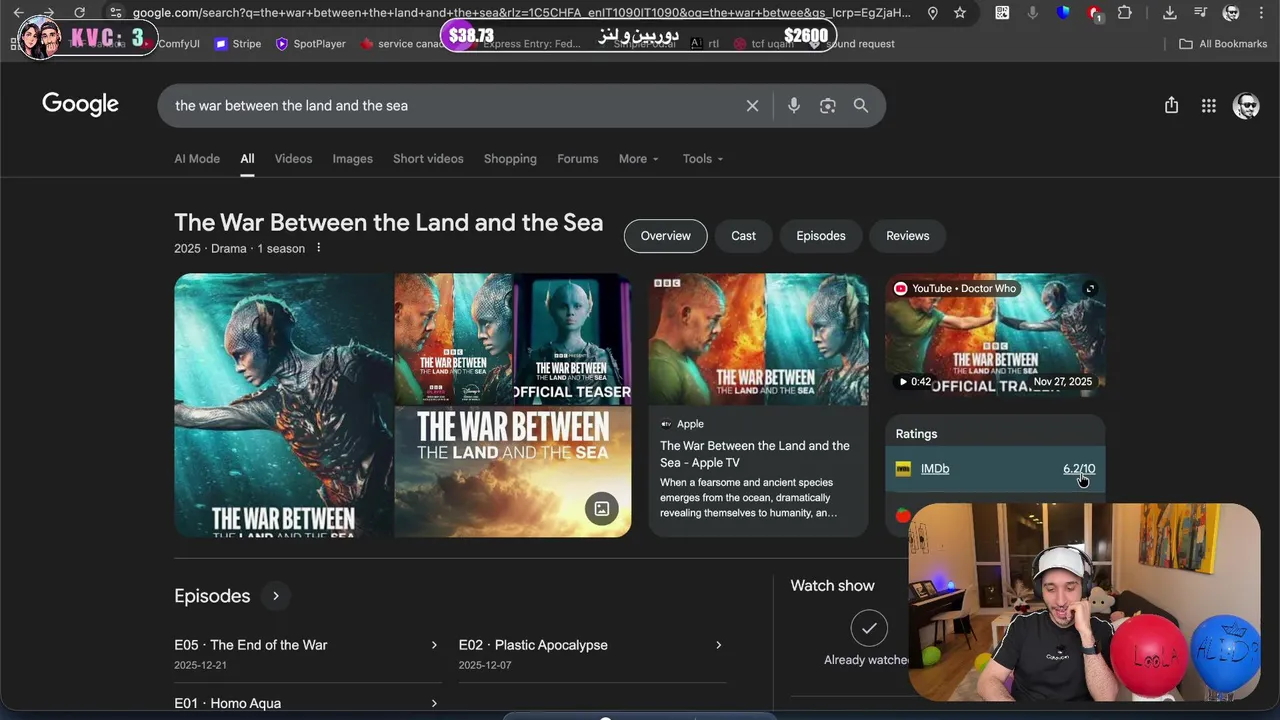This screenshot has height=720, width=1280.
Task: Open the Stripe bookmark
Action: tap(238, 44)
